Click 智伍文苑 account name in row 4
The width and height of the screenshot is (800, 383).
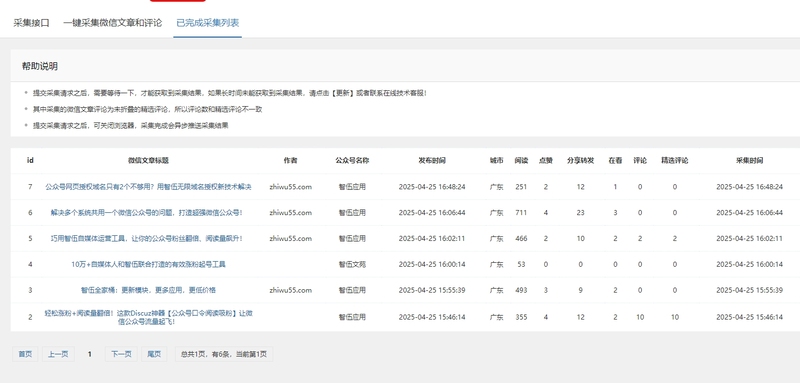click(352, 264)
